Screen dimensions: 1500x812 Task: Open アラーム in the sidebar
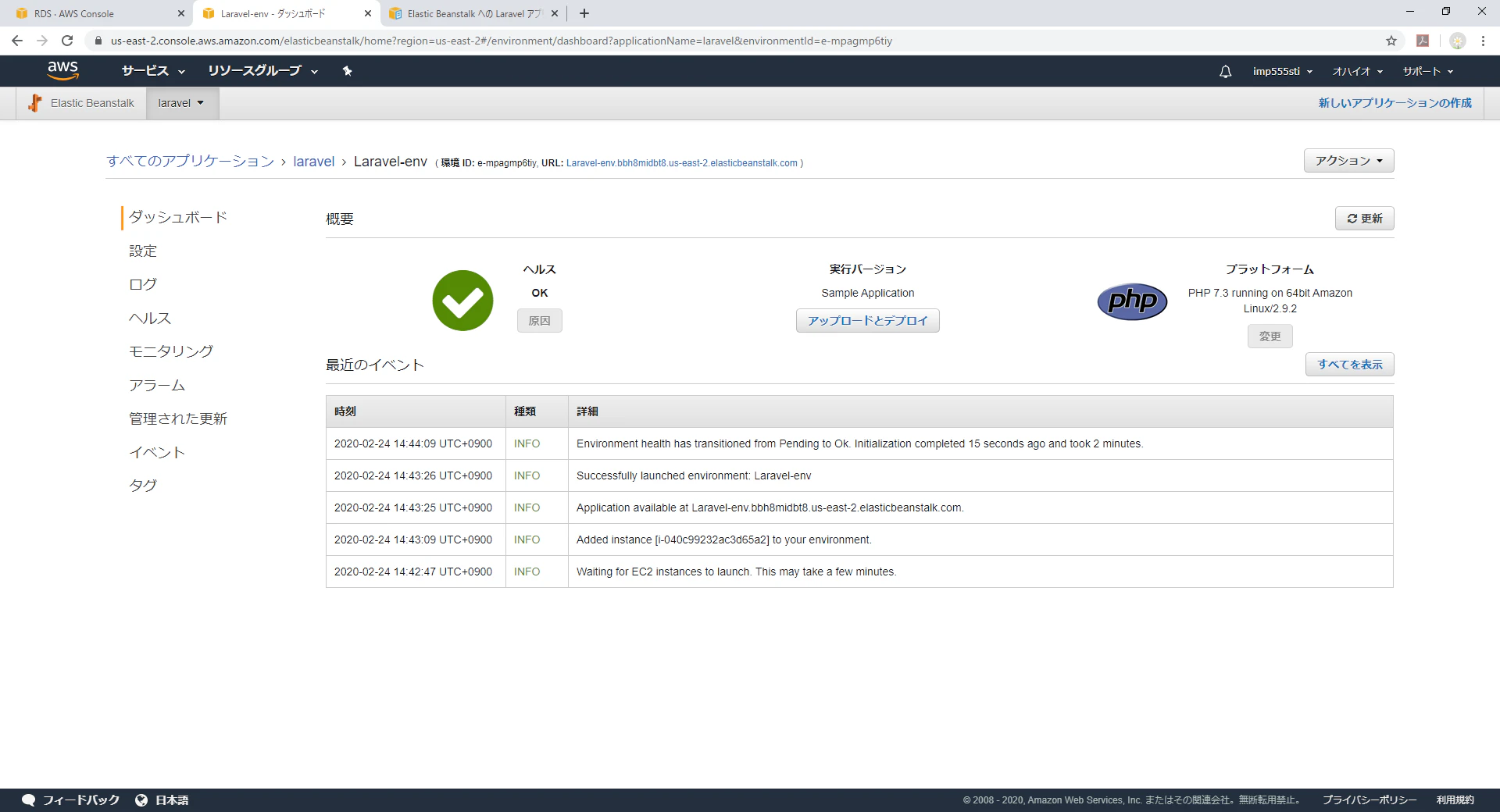point(157,385)
